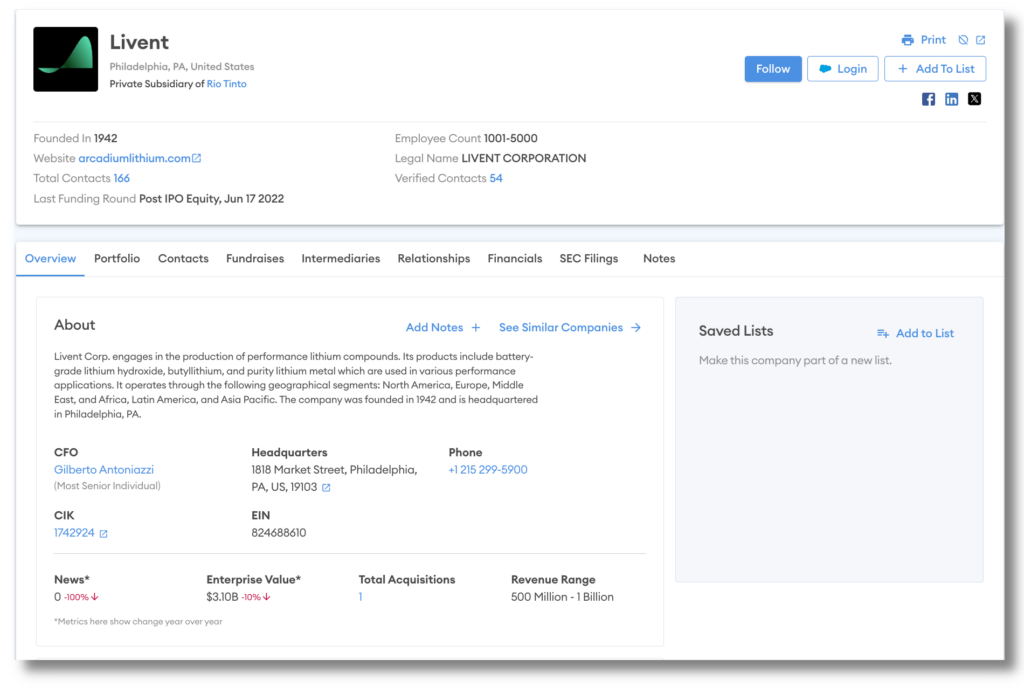Open the SEC Filings tab

(x=588, y=259)
